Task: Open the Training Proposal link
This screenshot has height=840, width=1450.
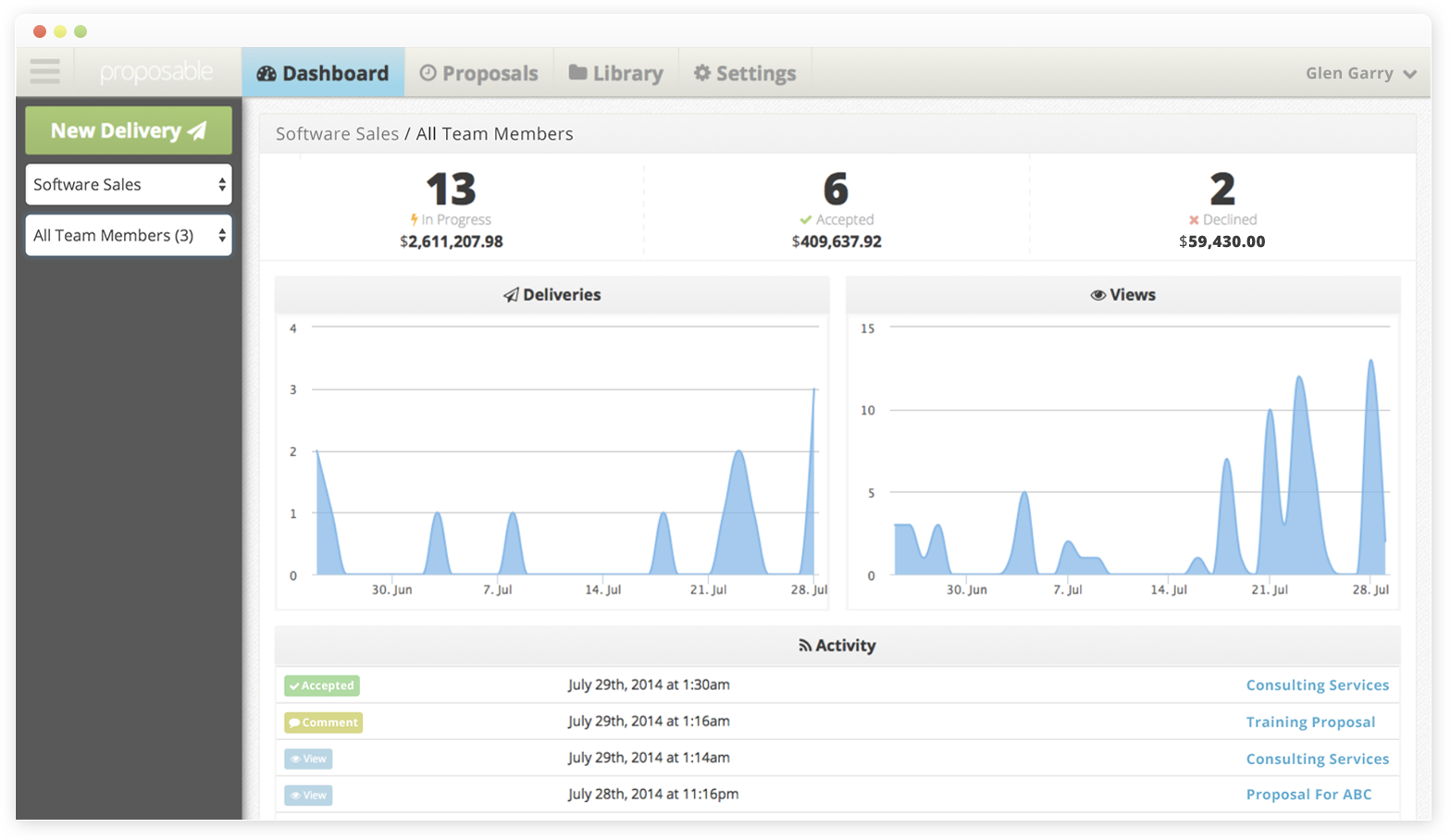Action: (x=1310, y=723)
